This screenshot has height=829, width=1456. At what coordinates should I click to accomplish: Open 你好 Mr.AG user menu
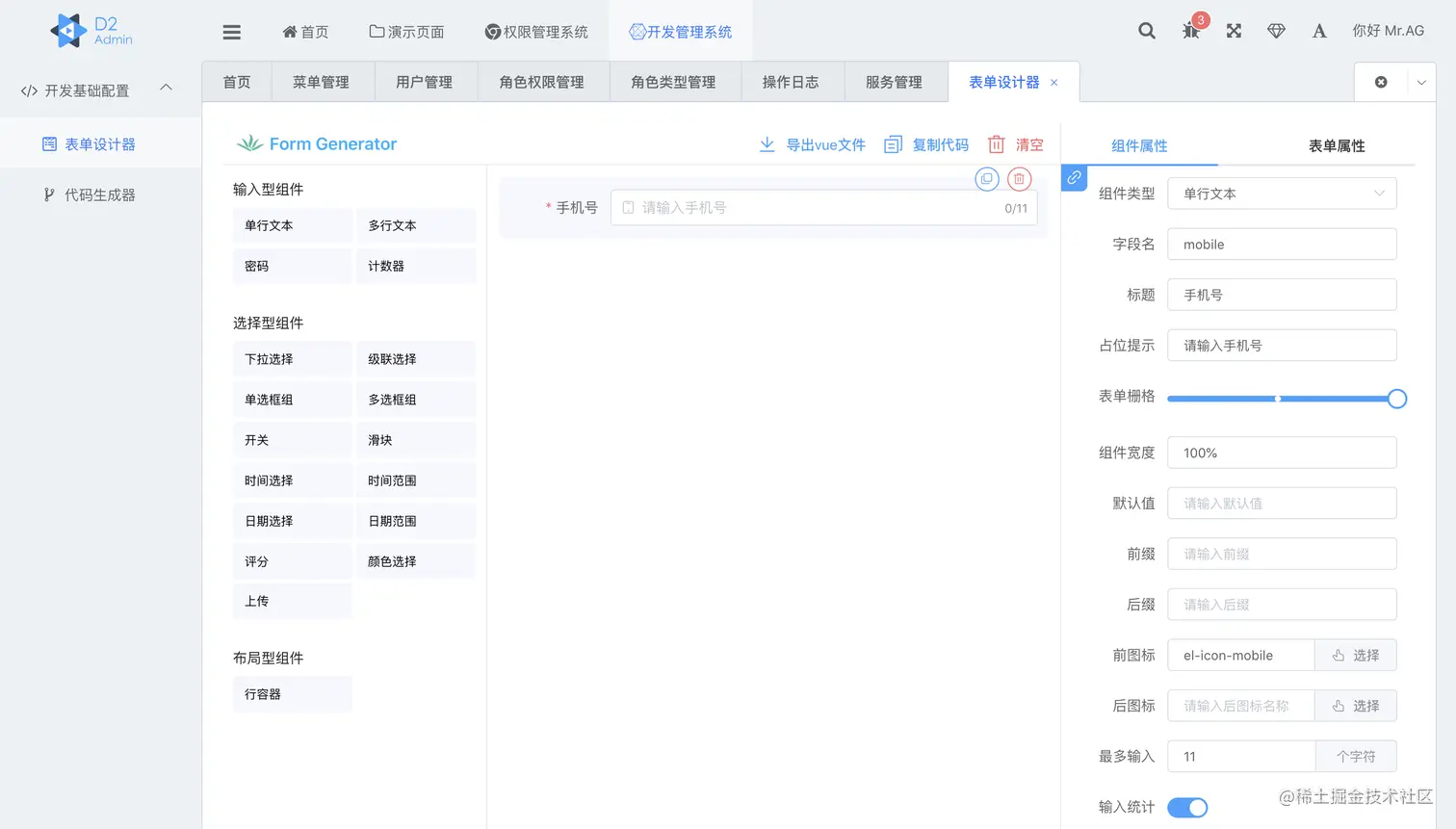pos(1388,31)
